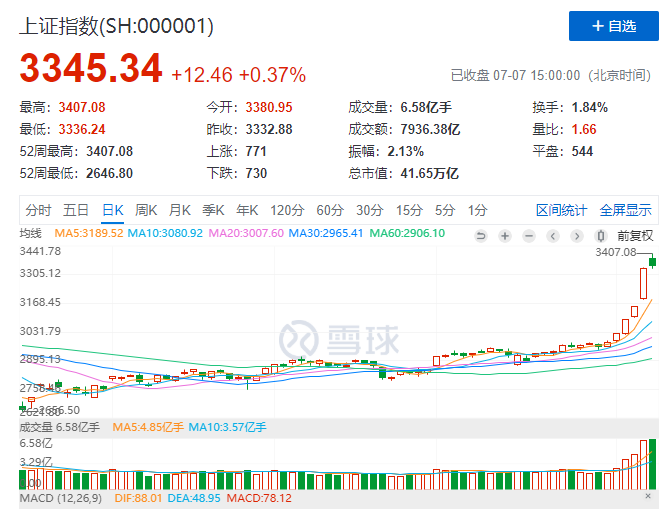668x509 pixels.
Task: Open 区间统计 range statistics
Action: click(561, 210)
